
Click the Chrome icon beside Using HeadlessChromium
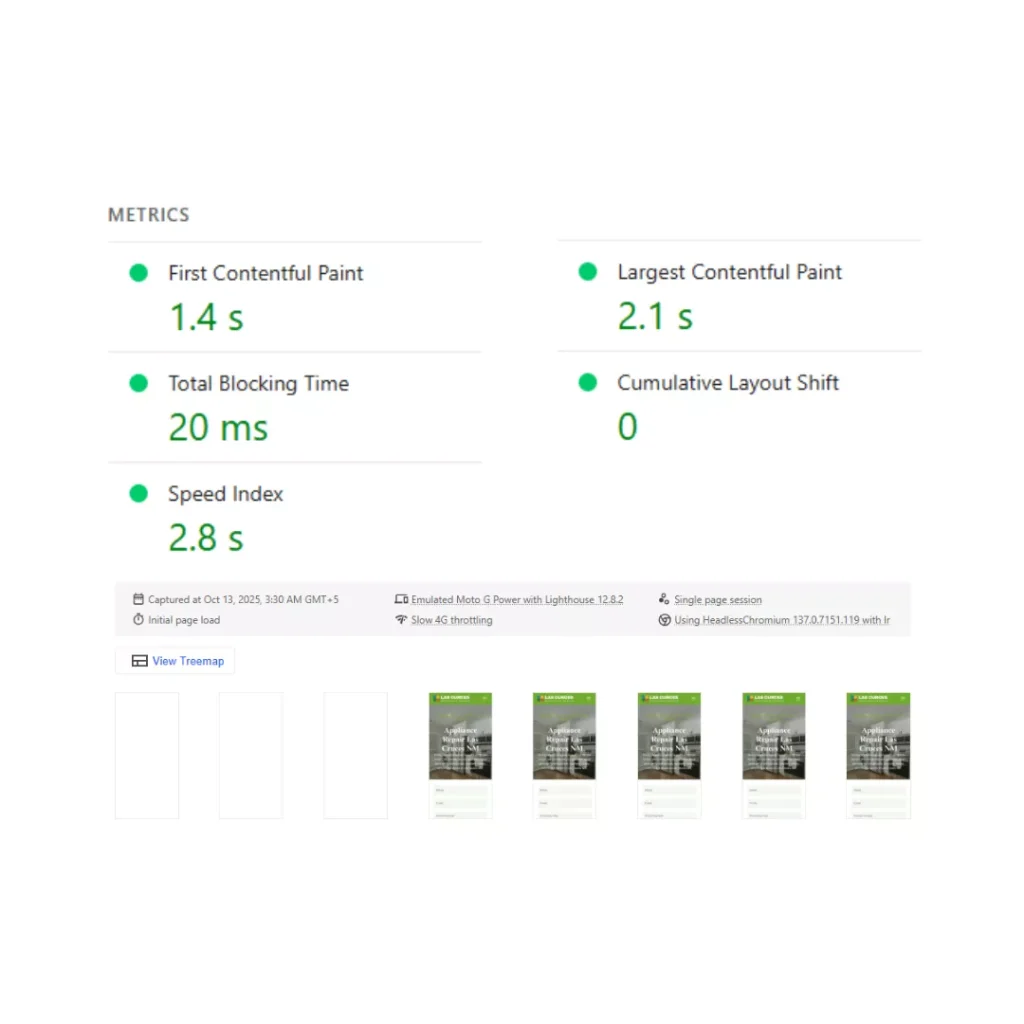point(664,620)
